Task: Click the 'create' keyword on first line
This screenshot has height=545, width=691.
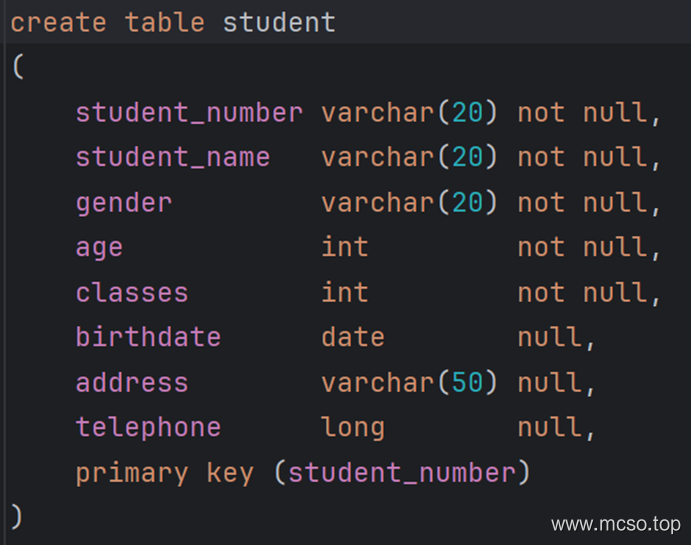Action: tap(58, 22)
